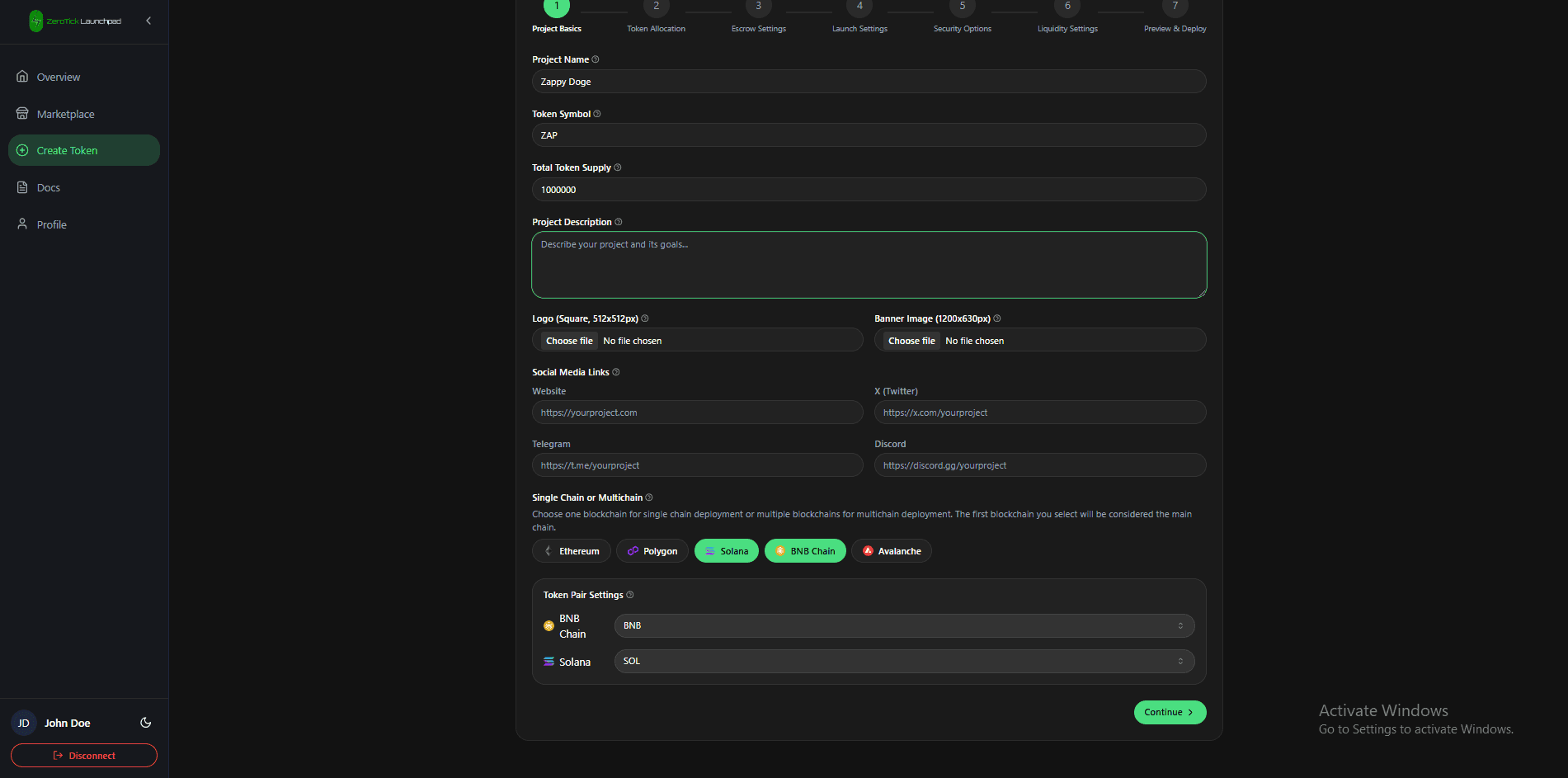Focus the Project Name field
Image resolution: width=1568 pixels, height=778 pixels.
click(x=869, y=82)
